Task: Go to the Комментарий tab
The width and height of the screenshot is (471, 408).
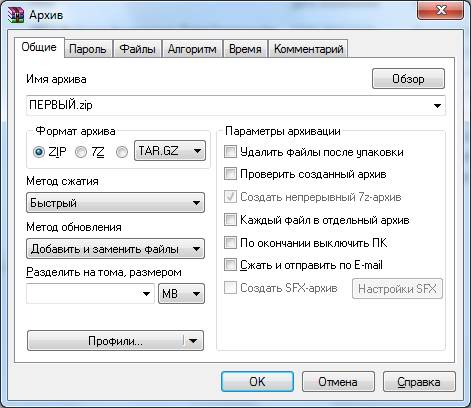Action: coord(308,49)
